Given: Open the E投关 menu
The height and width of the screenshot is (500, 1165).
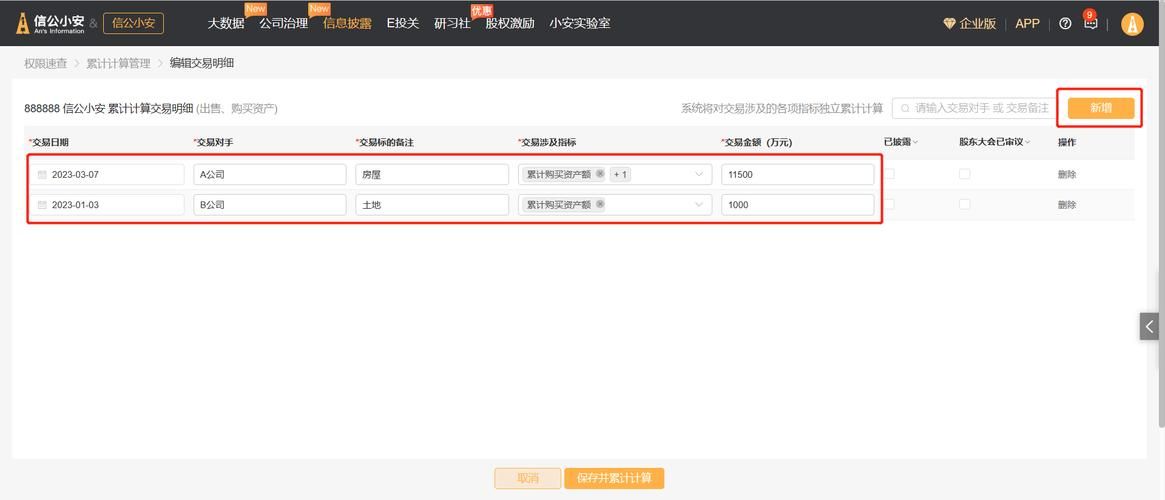Looking at the screenshot, I should (x=403, y=24).
